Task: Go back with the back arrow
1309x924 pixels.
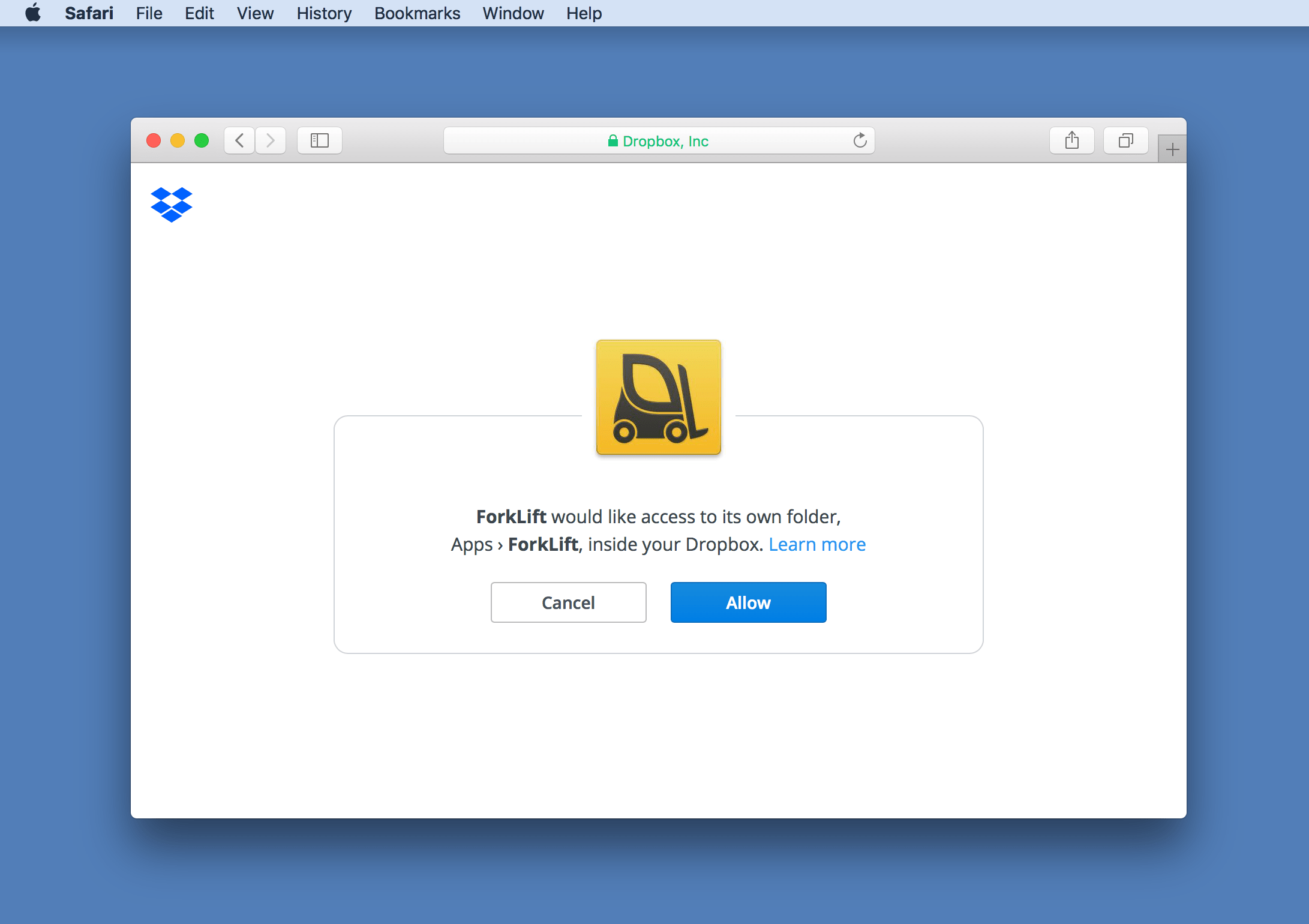Action: click(x=239, y=140)
